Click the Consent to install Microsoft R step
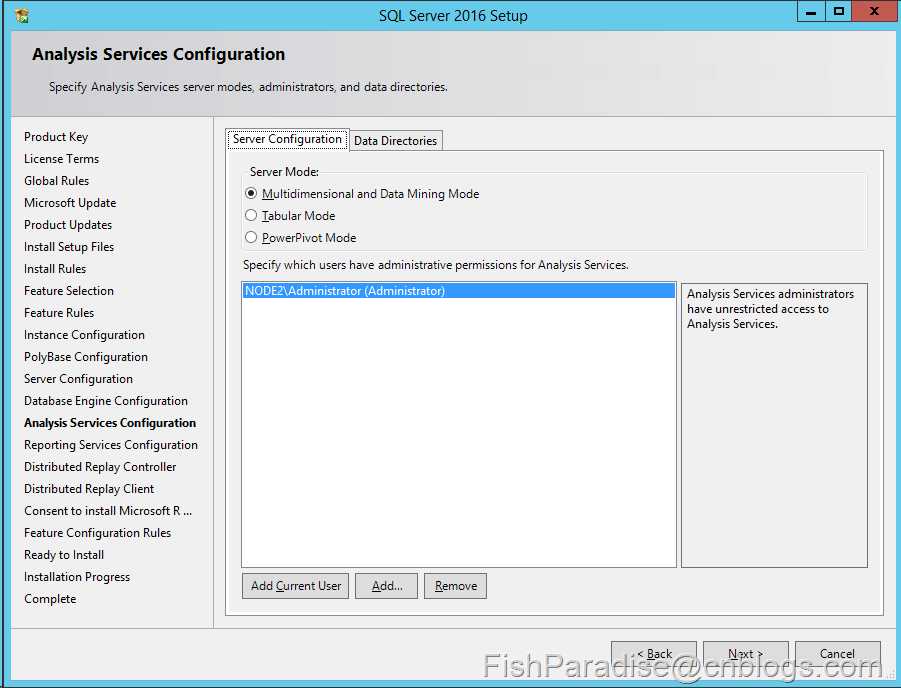The image size is (901, 688). pos(108,511)
